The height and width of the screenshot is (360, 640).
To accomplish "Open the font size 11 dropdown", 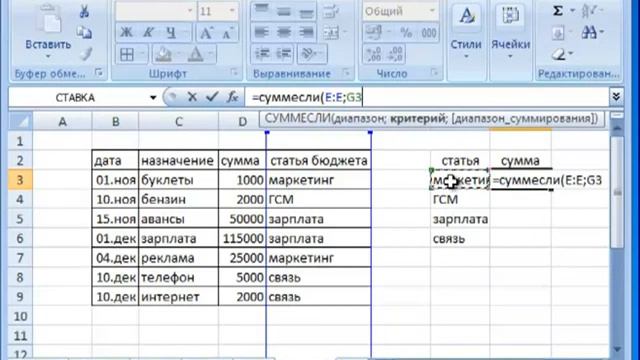I will (x=232, y=11).
